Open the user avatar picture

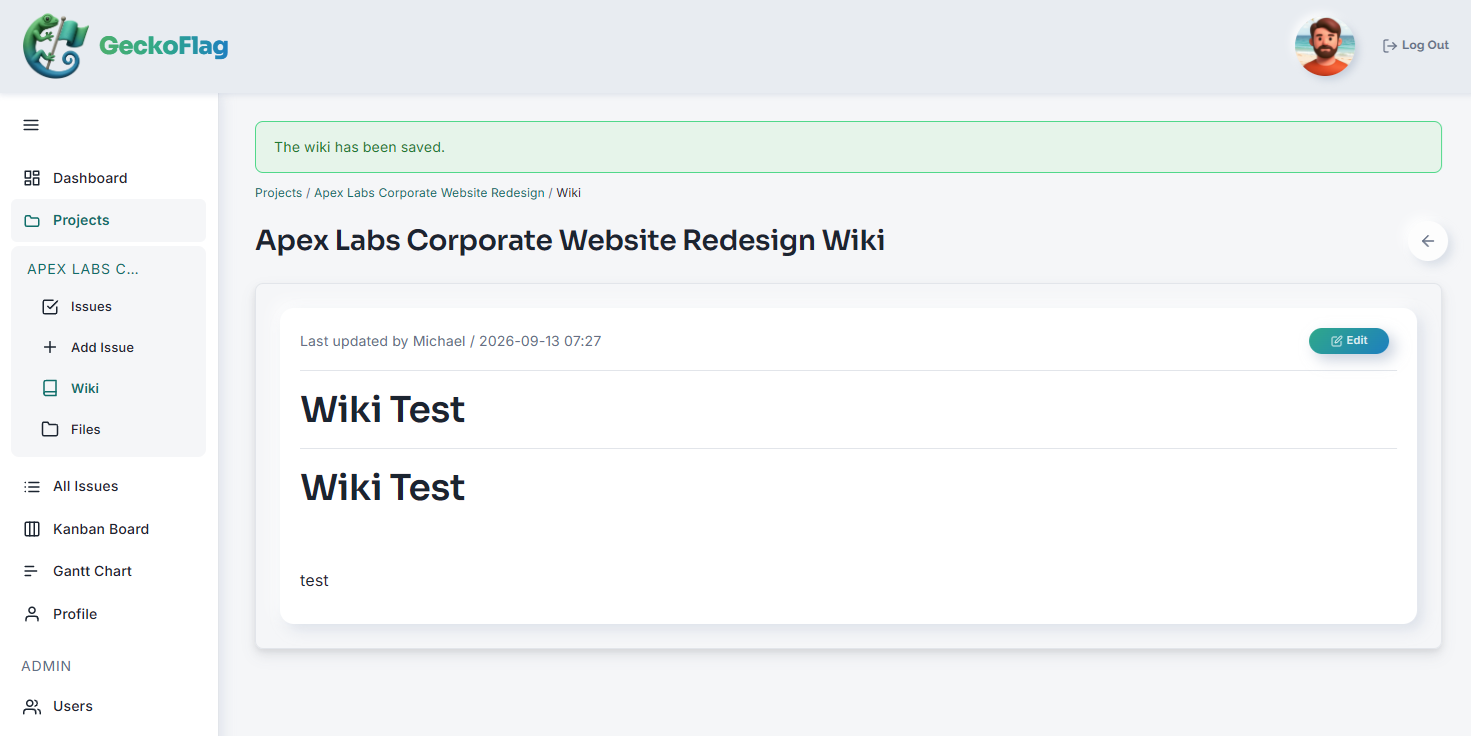(x=1325, y=46)
